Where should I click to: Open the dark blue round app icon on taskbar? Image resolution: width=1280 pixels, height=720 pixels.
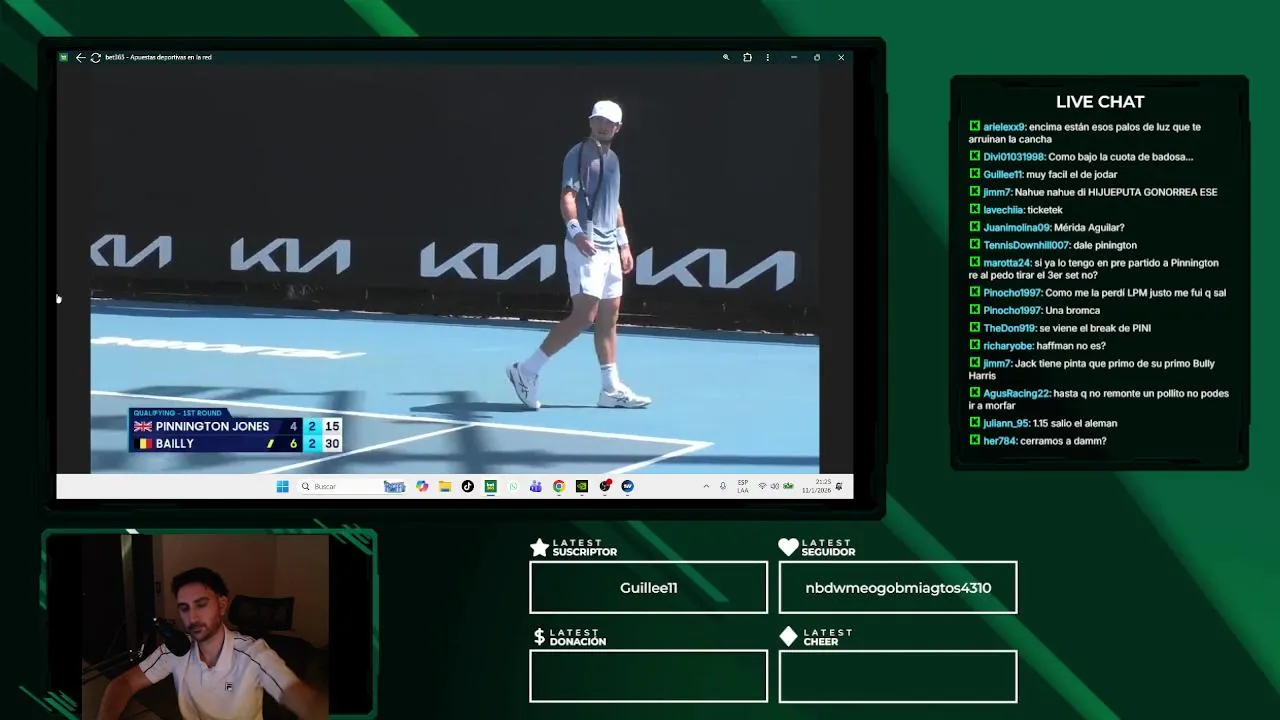coord(627,486)
